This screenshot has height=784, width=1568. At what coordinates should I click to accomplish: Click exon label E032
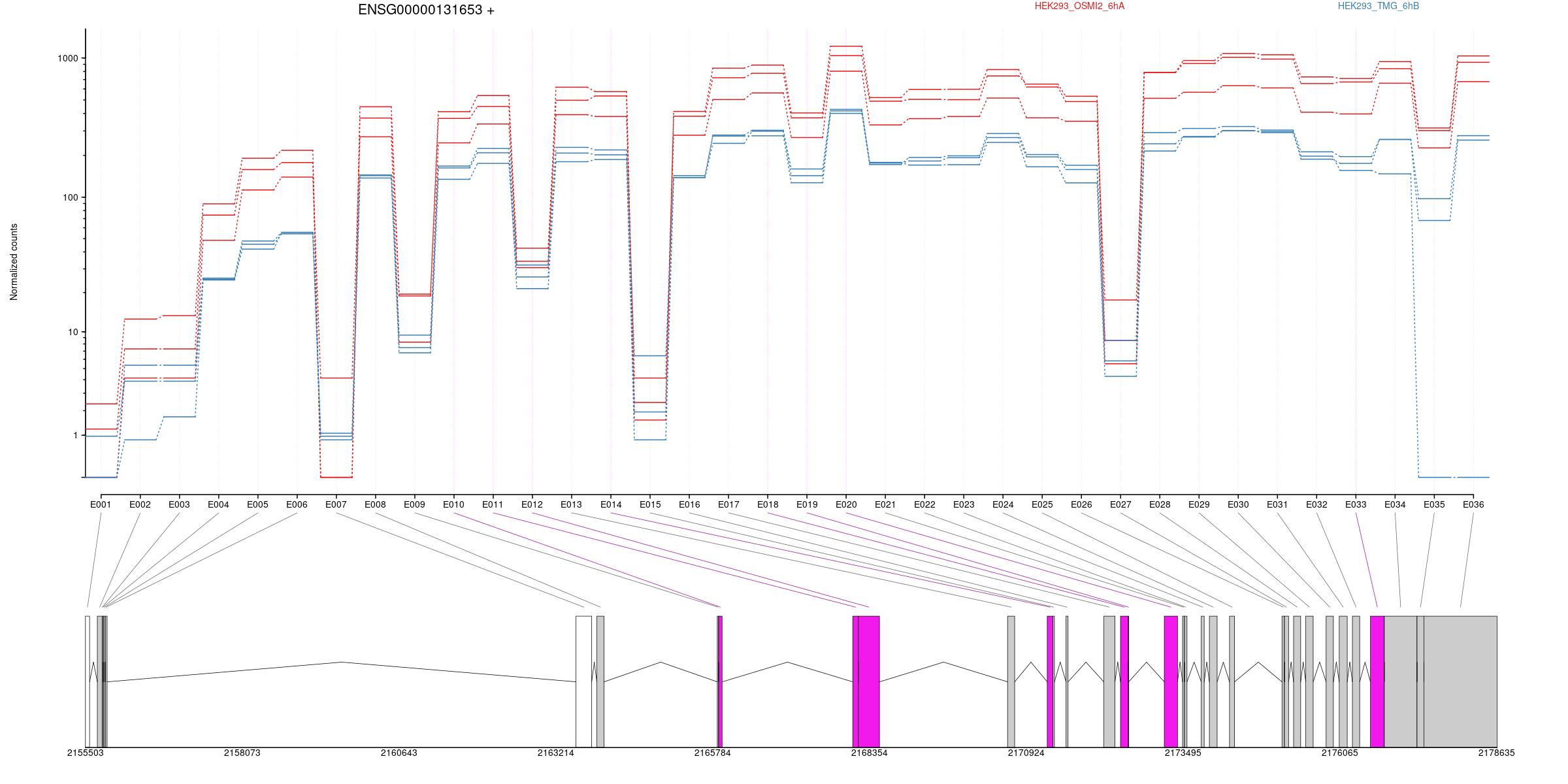[x=1316, y=504]
